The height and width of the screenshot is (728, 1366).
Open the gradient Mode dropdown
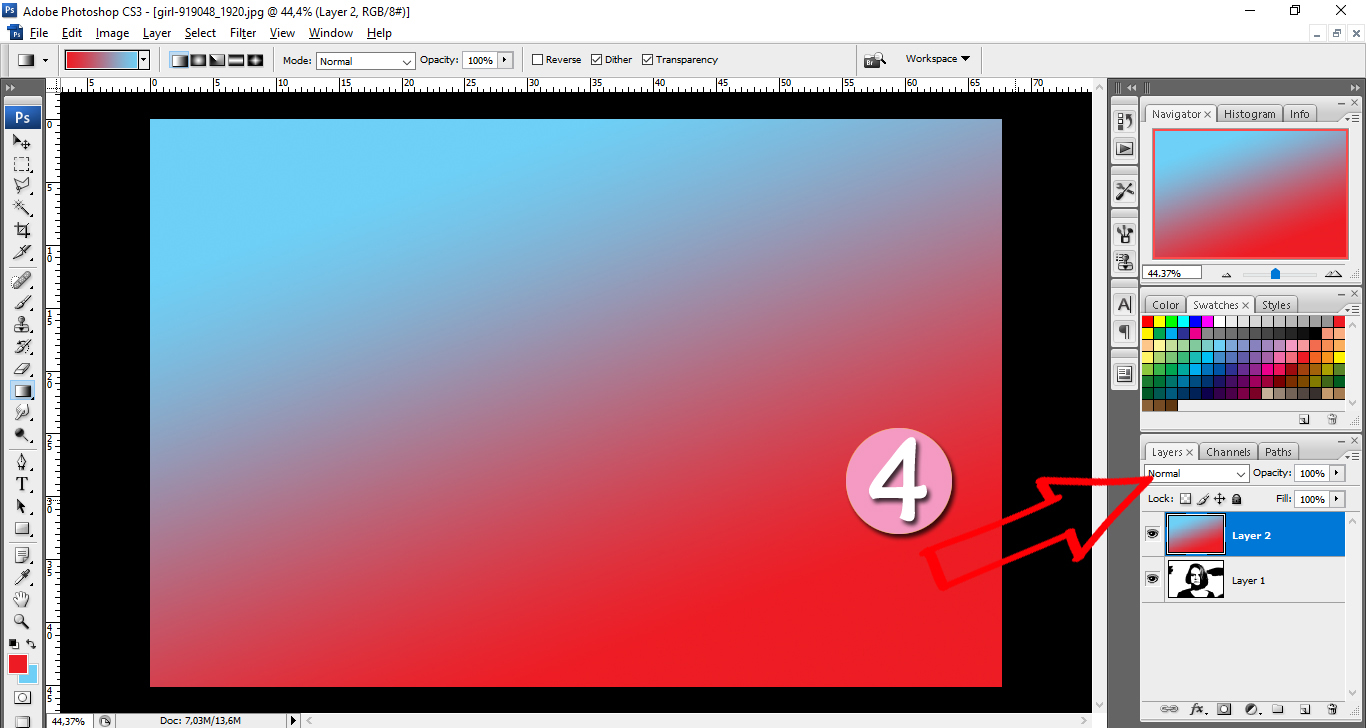(x=366, y=61)
